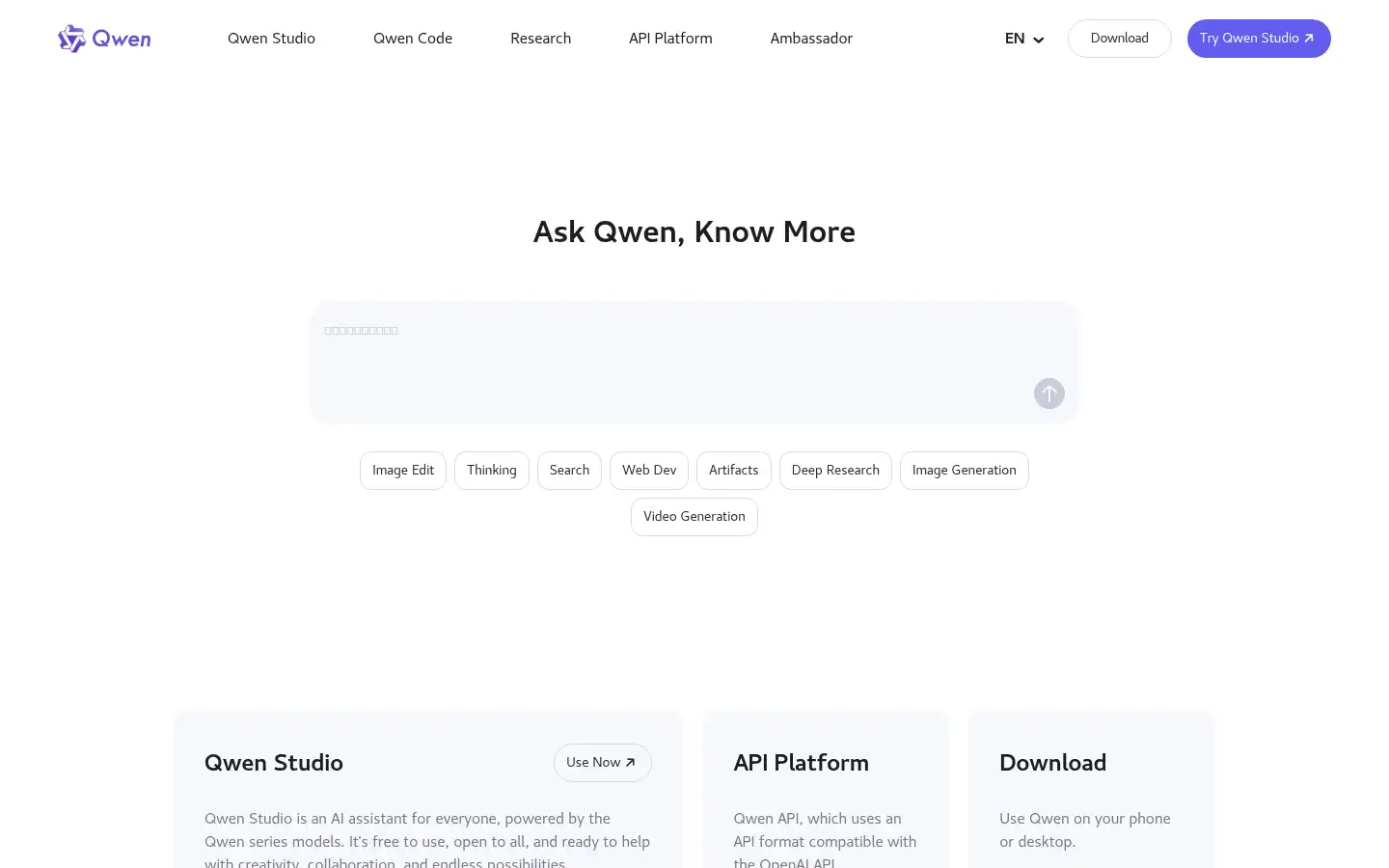Open Qwen Studio in the nav bar
This screenshot has width=1389, height=868.
271,39
